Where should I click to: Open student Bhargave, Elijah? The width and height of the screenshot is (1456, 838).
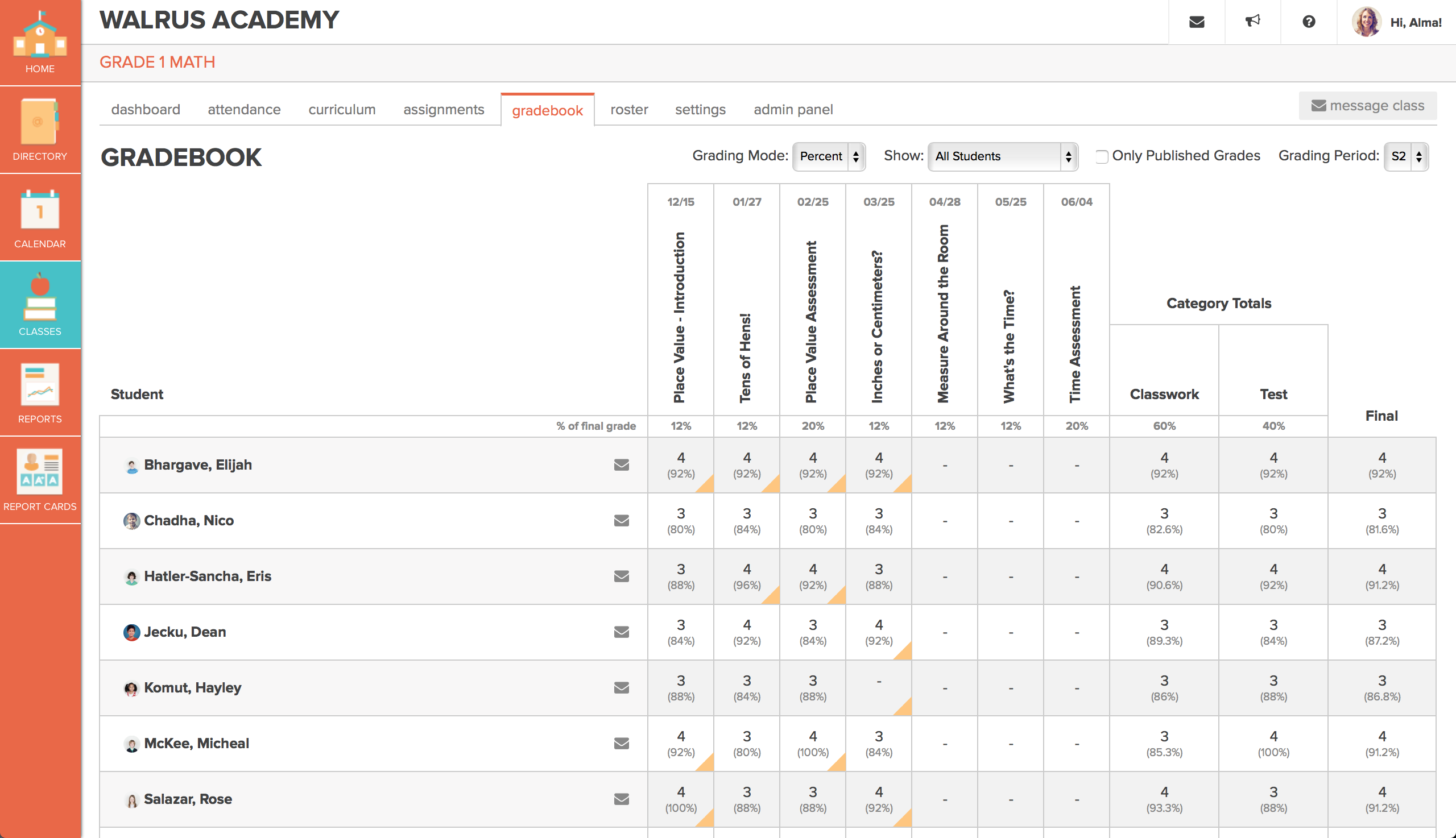click(x=198, y=464)
